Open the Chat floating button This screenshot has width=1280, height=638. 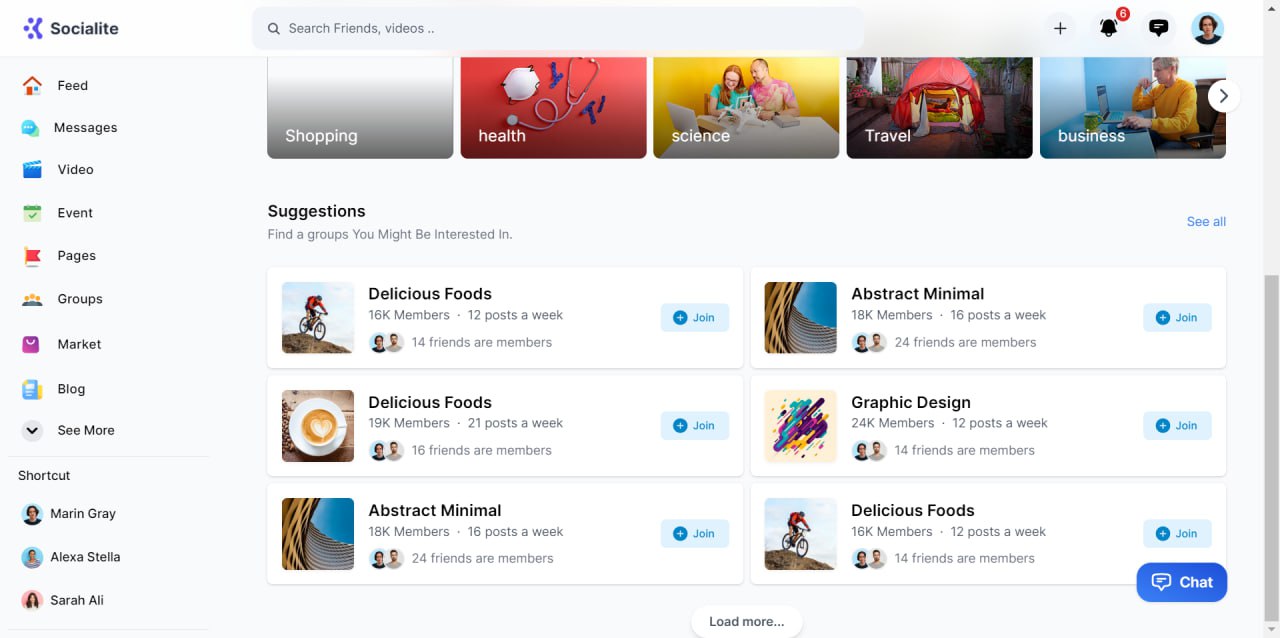[1181, 582]
